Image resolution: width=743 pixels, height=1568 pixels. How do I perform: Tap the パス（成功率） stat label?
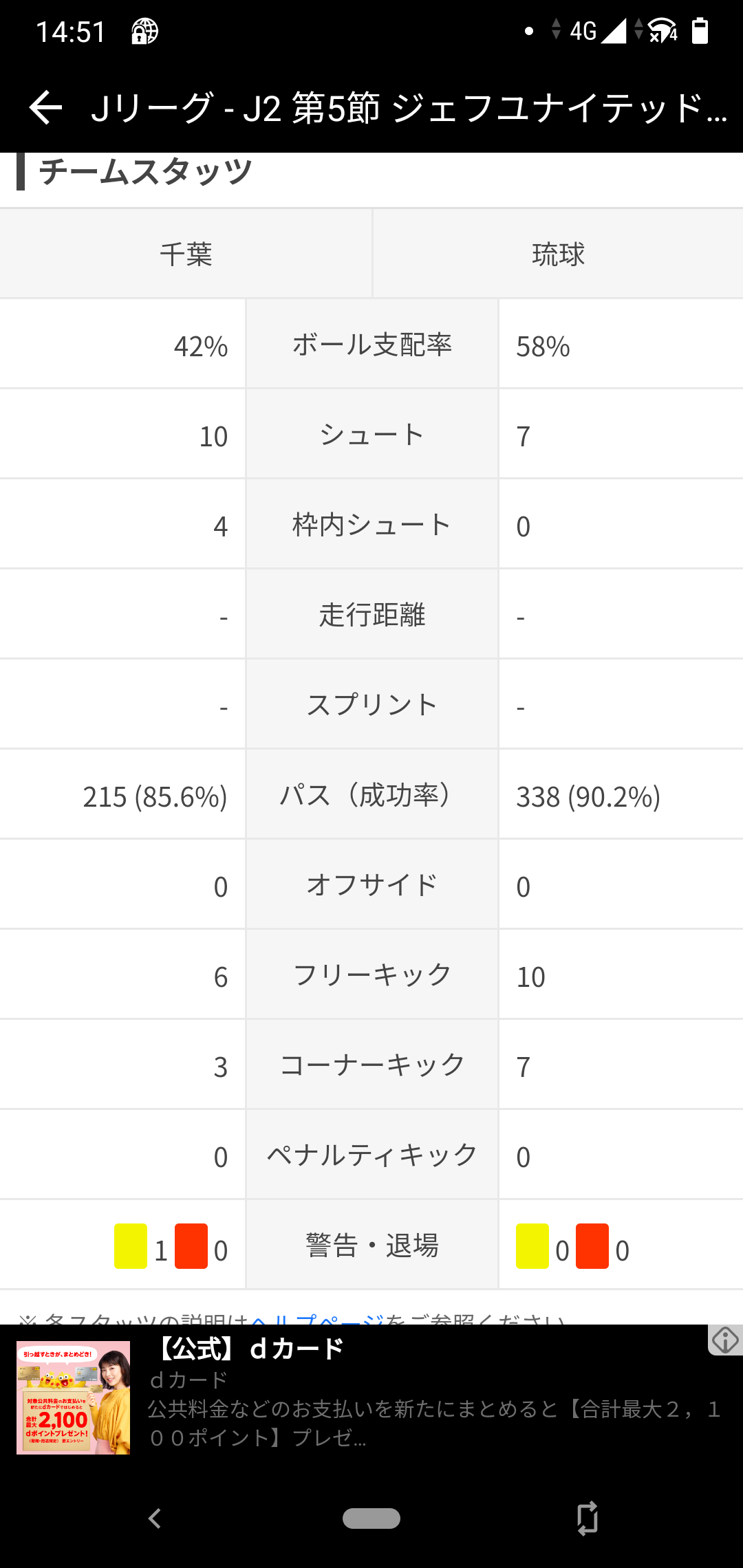(372, 794)
